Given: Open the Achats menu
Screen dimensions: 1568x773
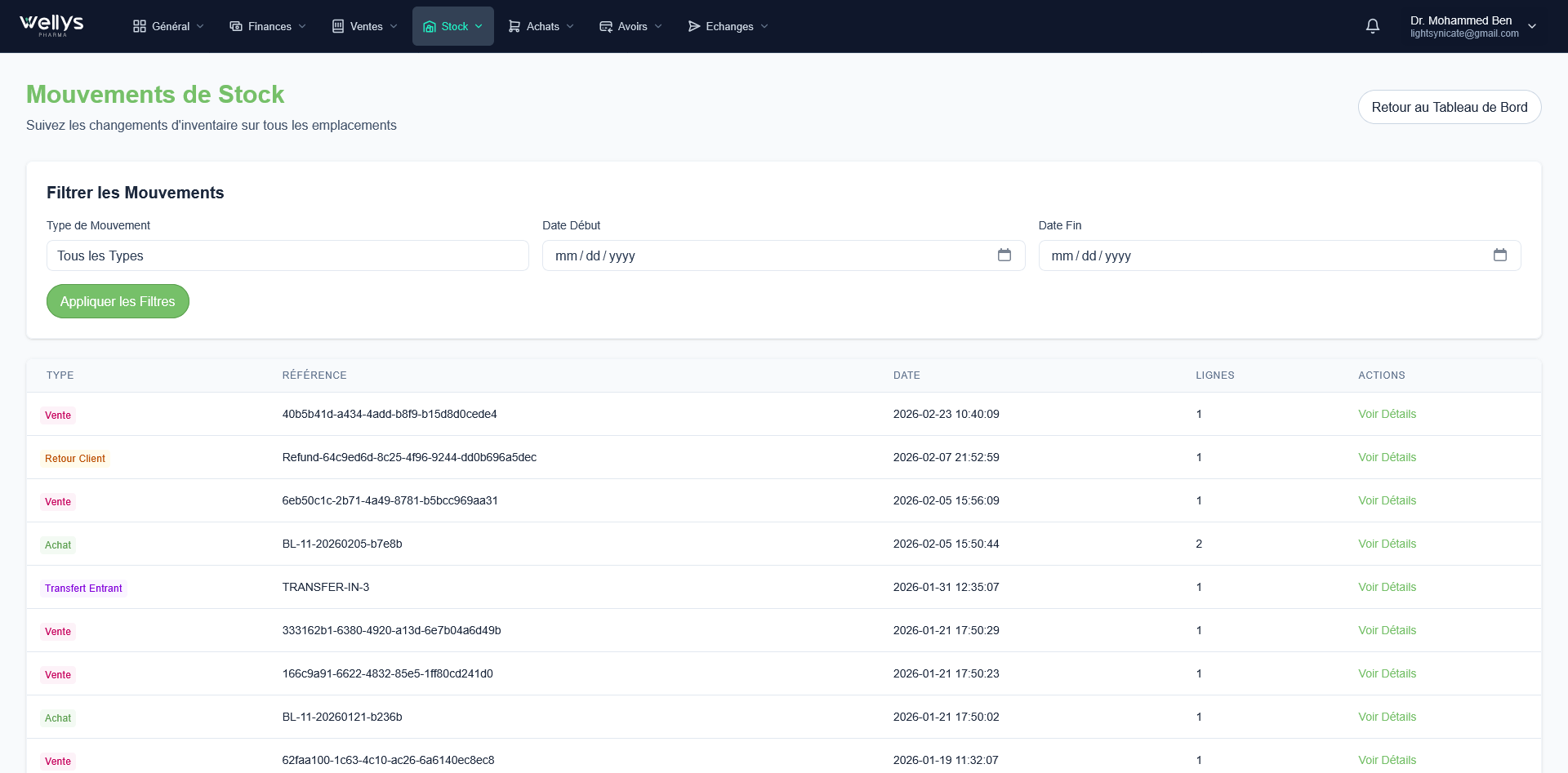Looking at the screenshot, I should coord(540,25).
